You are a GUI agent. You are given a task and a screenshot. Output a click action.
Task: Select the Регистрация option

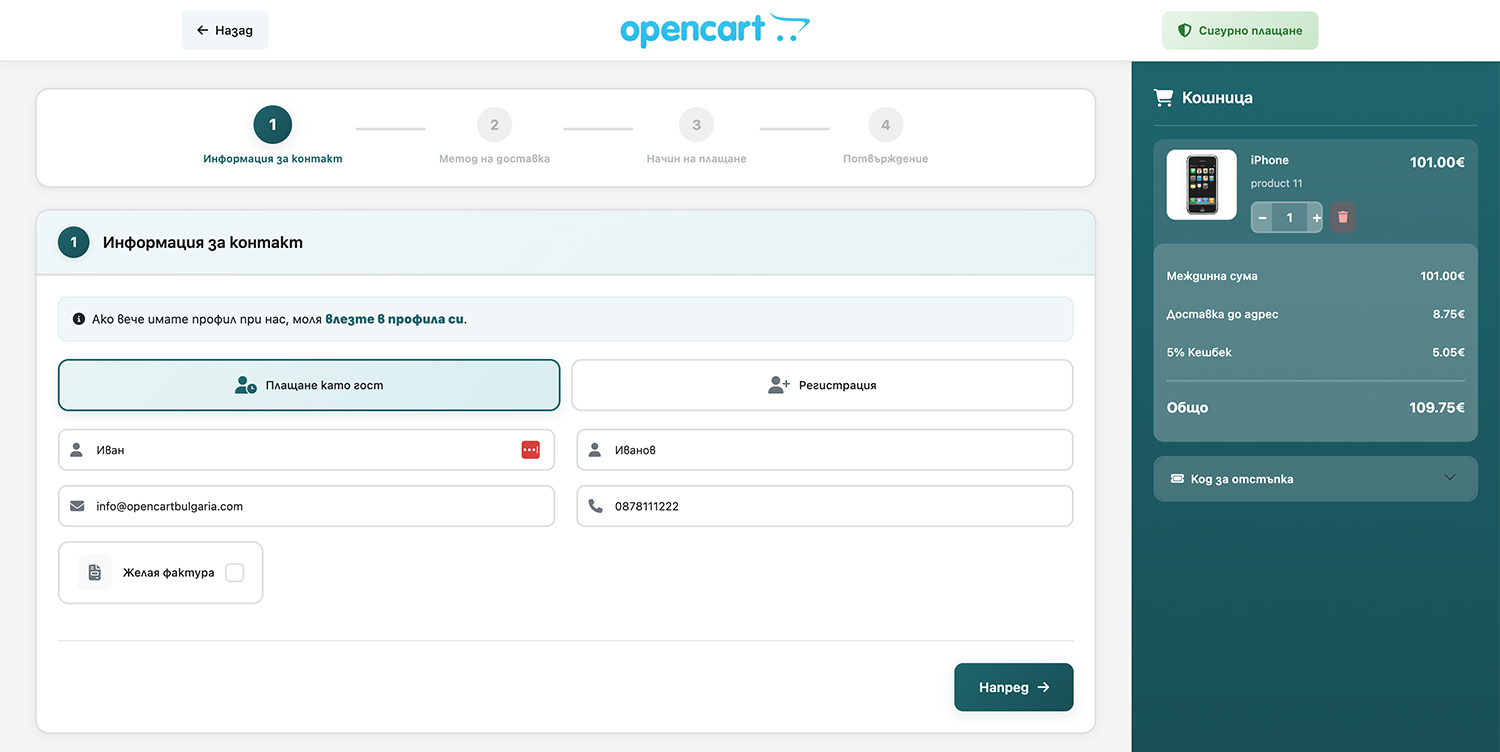pyautogui.click(x=822, y=385)
